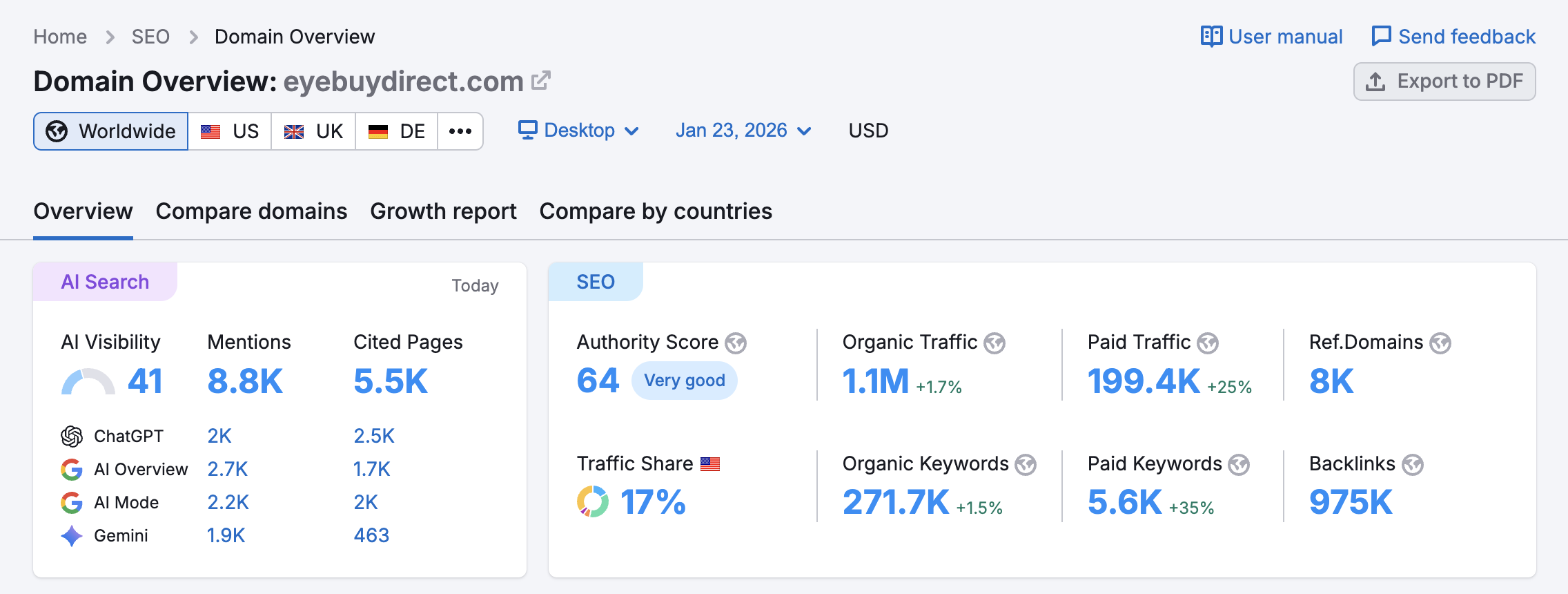Click Gemini mentions value 1.9K
This screenshot has width=1568, height=594.
tap(226, 535)
